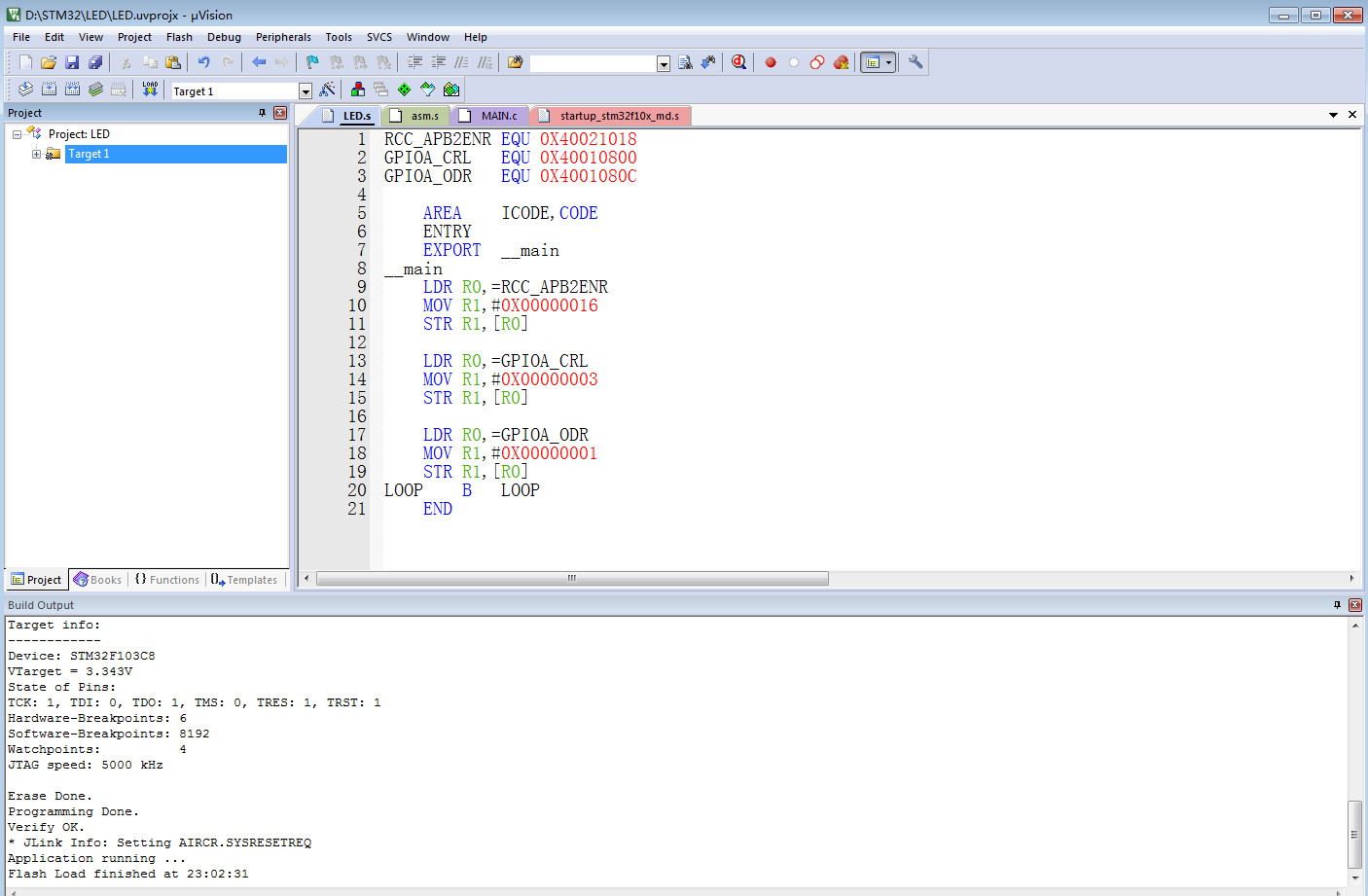Create a new file using toolbar icon
Image resolution: width=1368 pixels, height=896 pixels.
(x=25, y=62)
